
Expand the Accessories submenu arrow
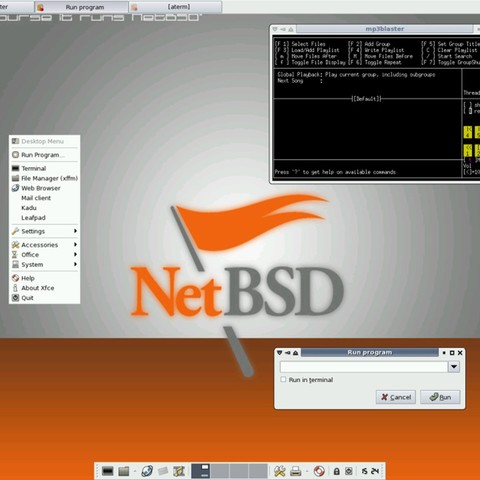click(x=75, y=244)
